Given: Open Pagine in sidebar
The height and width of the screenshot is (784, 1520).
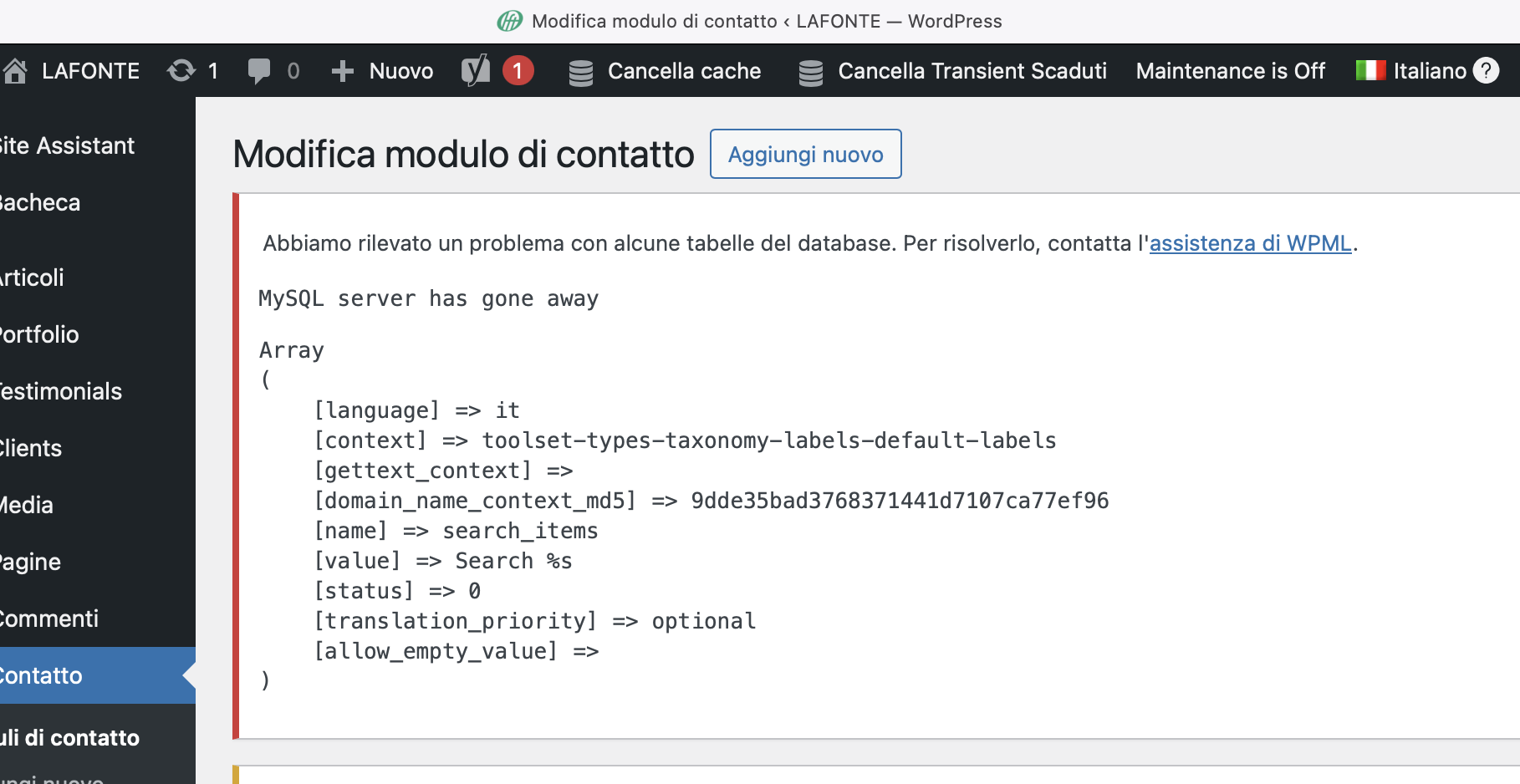Looking at the screenshot, I should pos(31,562).
